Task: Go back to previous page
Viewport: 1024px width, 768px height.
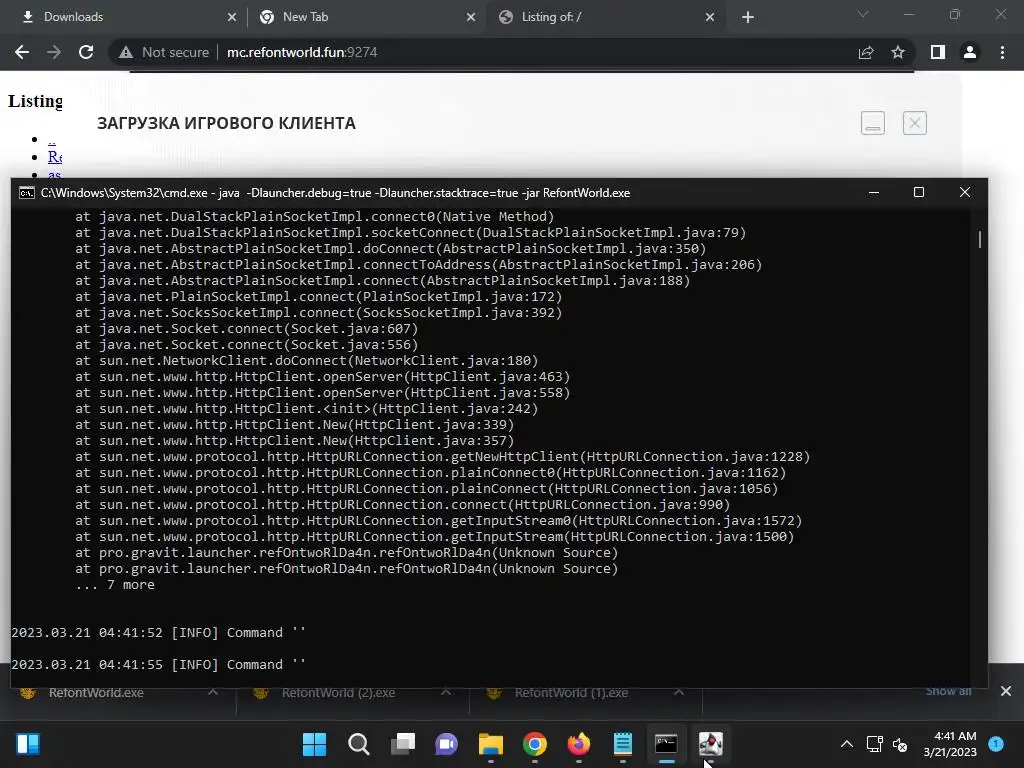Action: click(x=22, y=52)
